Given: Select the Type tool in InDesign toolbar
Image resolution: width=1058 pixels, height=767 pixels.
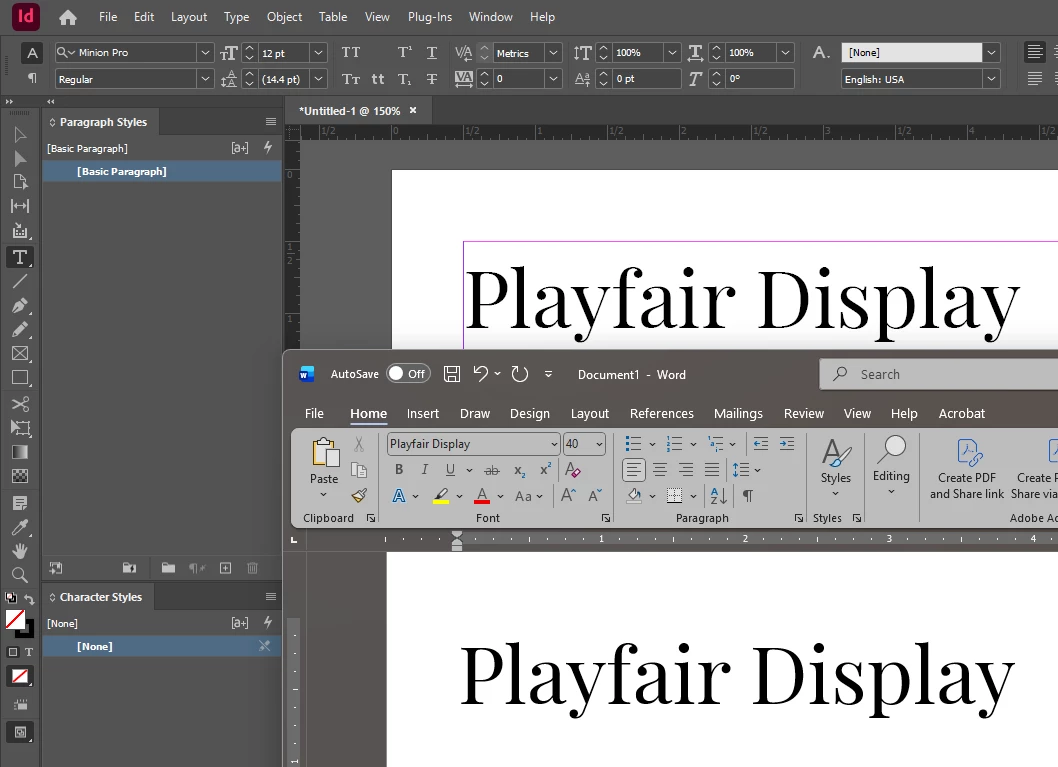Looking at the screenshot, I should tap(20, 257).
